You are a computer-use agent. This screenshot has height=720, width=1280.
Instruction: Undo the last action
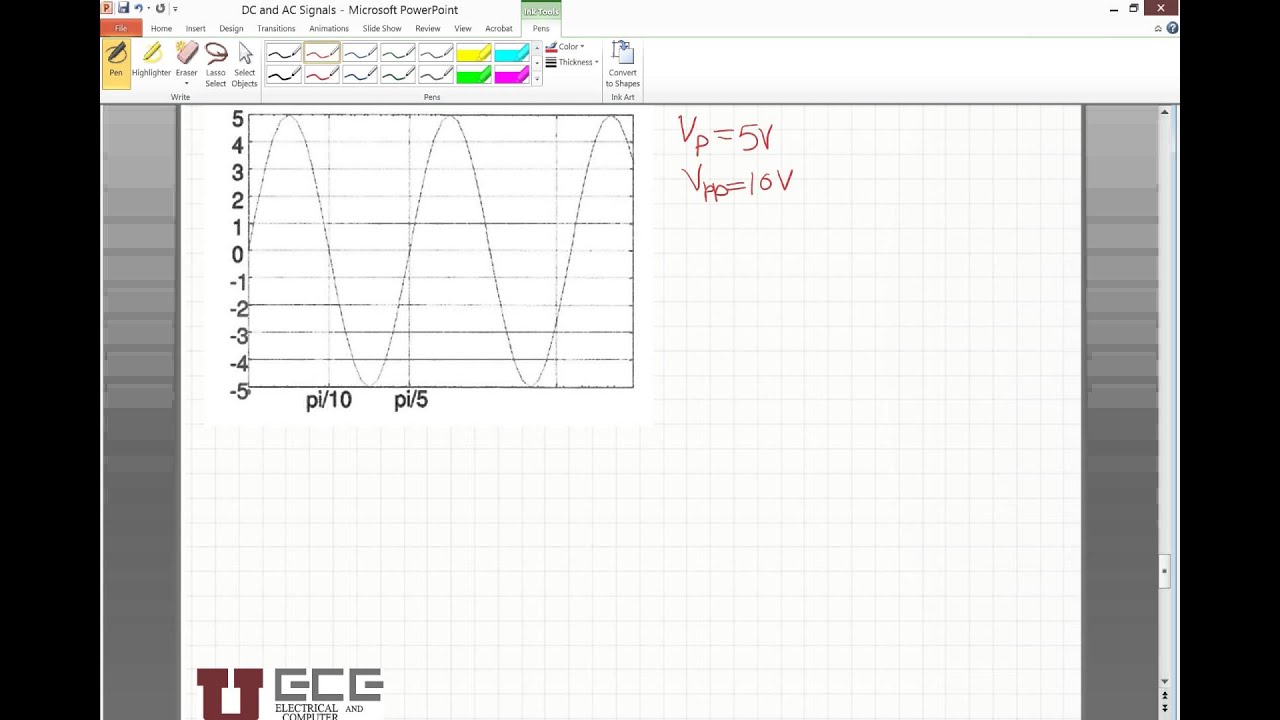[138, 8]
